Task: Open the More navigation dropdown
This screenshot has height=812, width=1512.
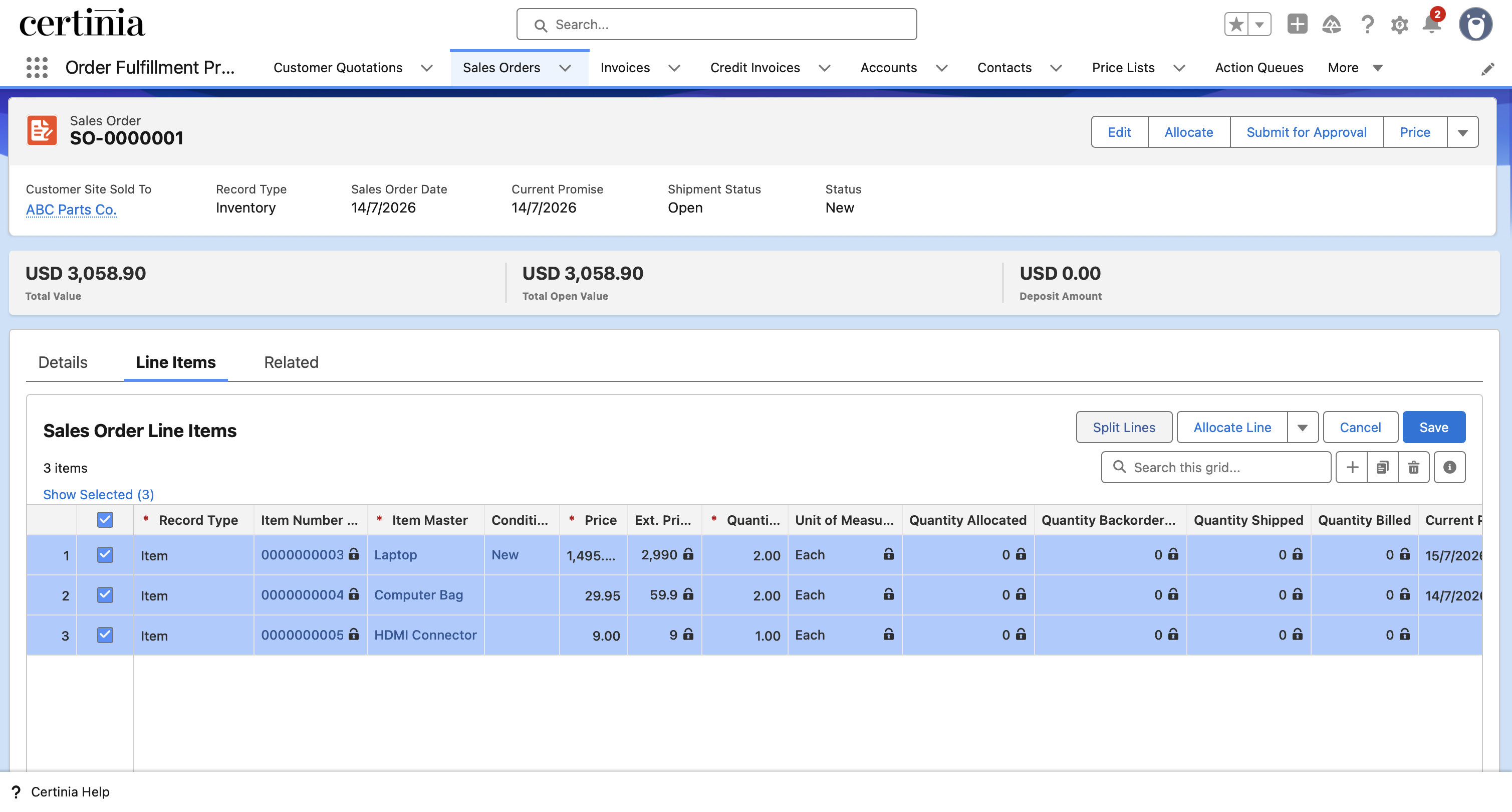Action: coord(1355,68)
